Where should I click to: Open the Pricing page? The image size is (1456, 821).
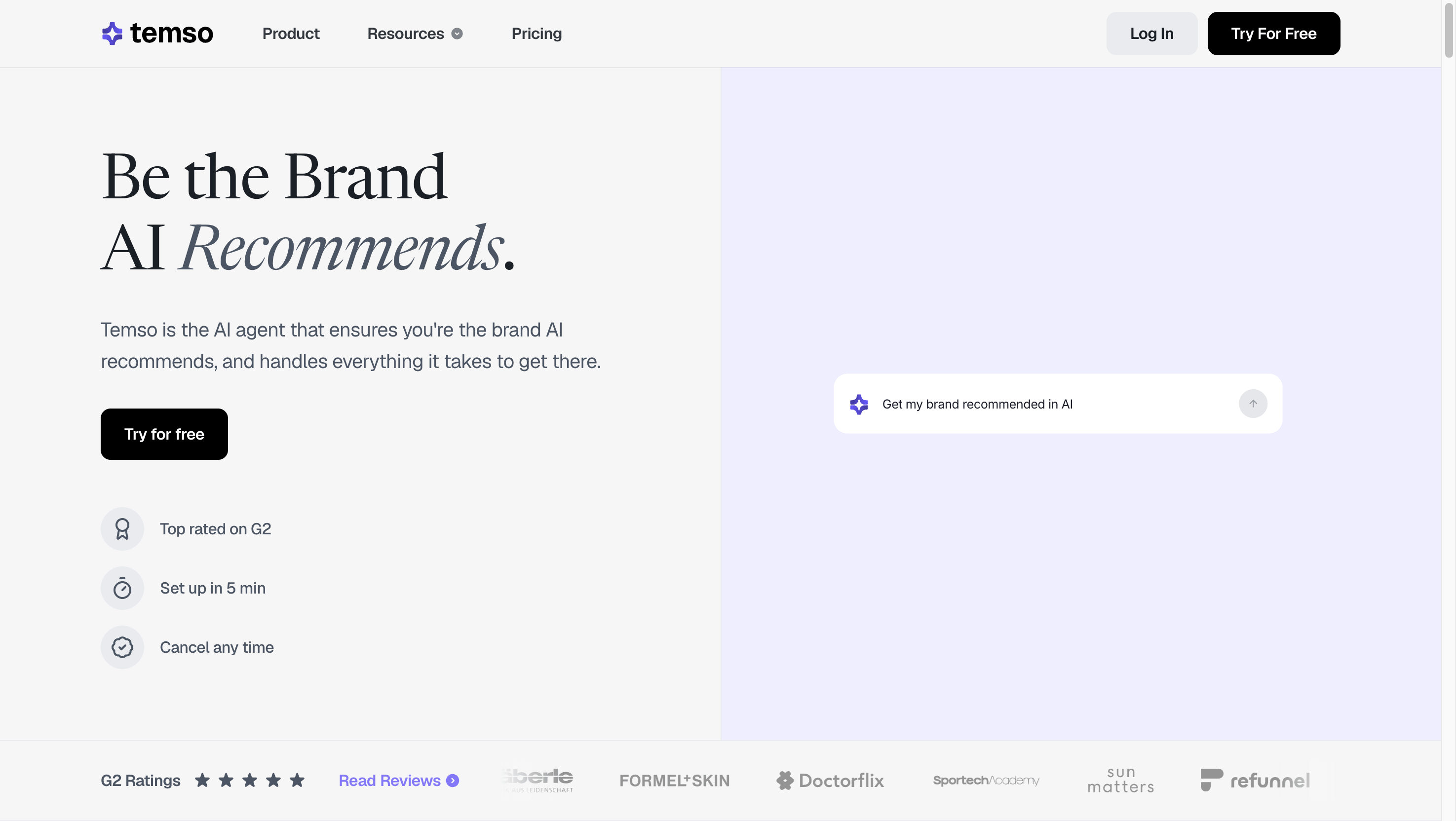(x=536, y=34)
